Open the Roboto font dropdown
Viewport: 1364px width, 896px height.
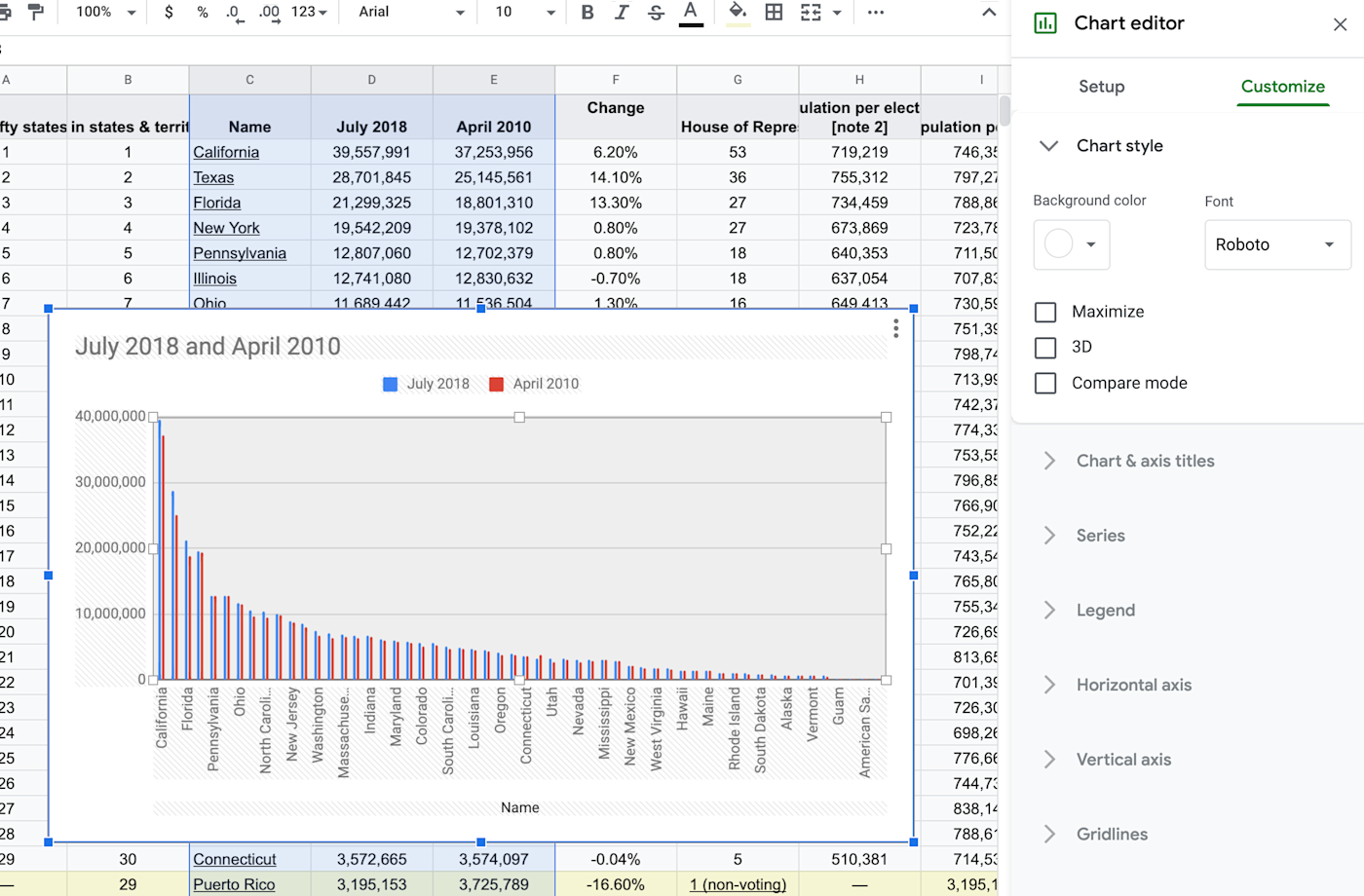(1276, 244)
